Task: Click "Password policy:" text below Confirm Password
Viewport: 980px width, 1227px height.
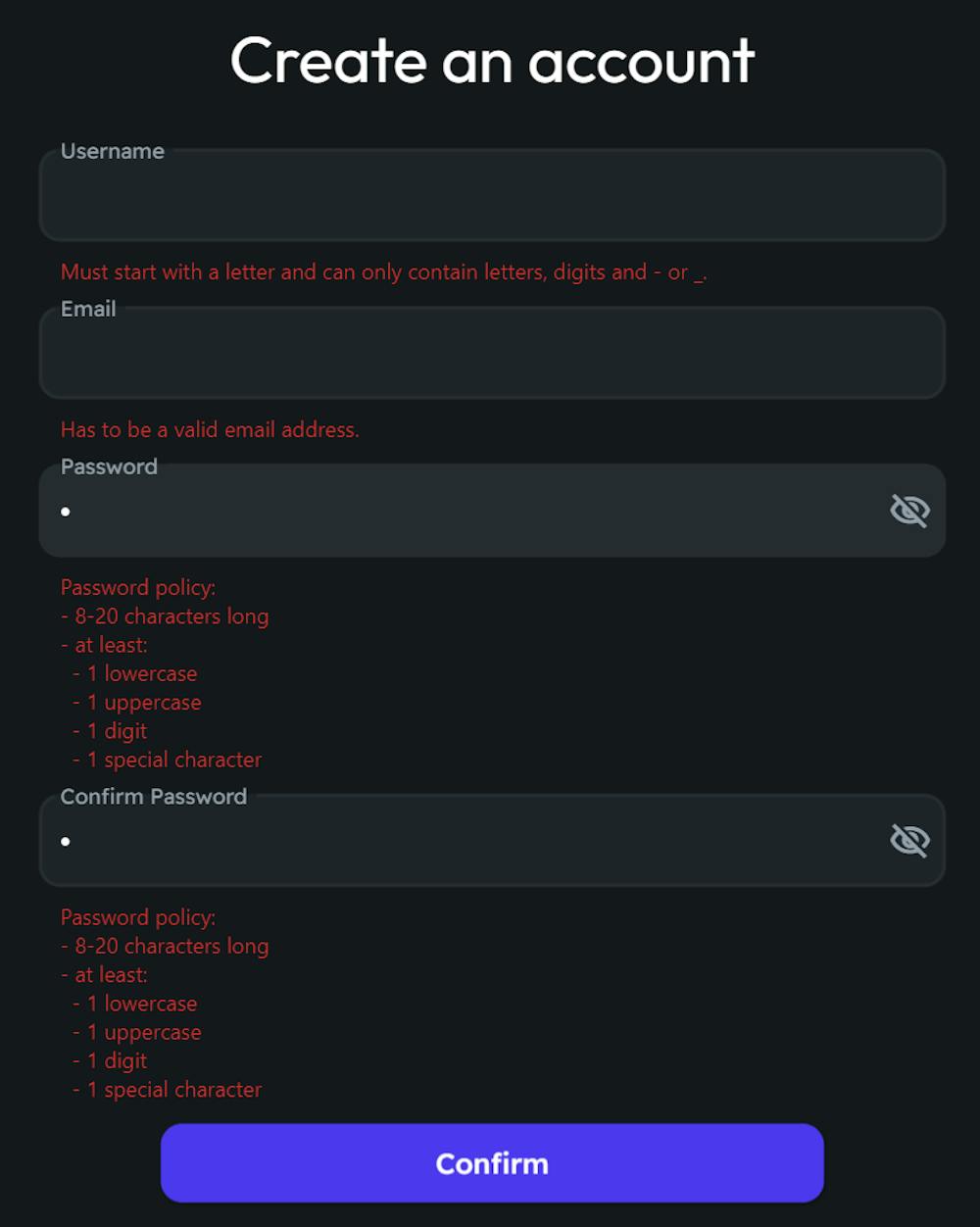Action: [138, 917]
